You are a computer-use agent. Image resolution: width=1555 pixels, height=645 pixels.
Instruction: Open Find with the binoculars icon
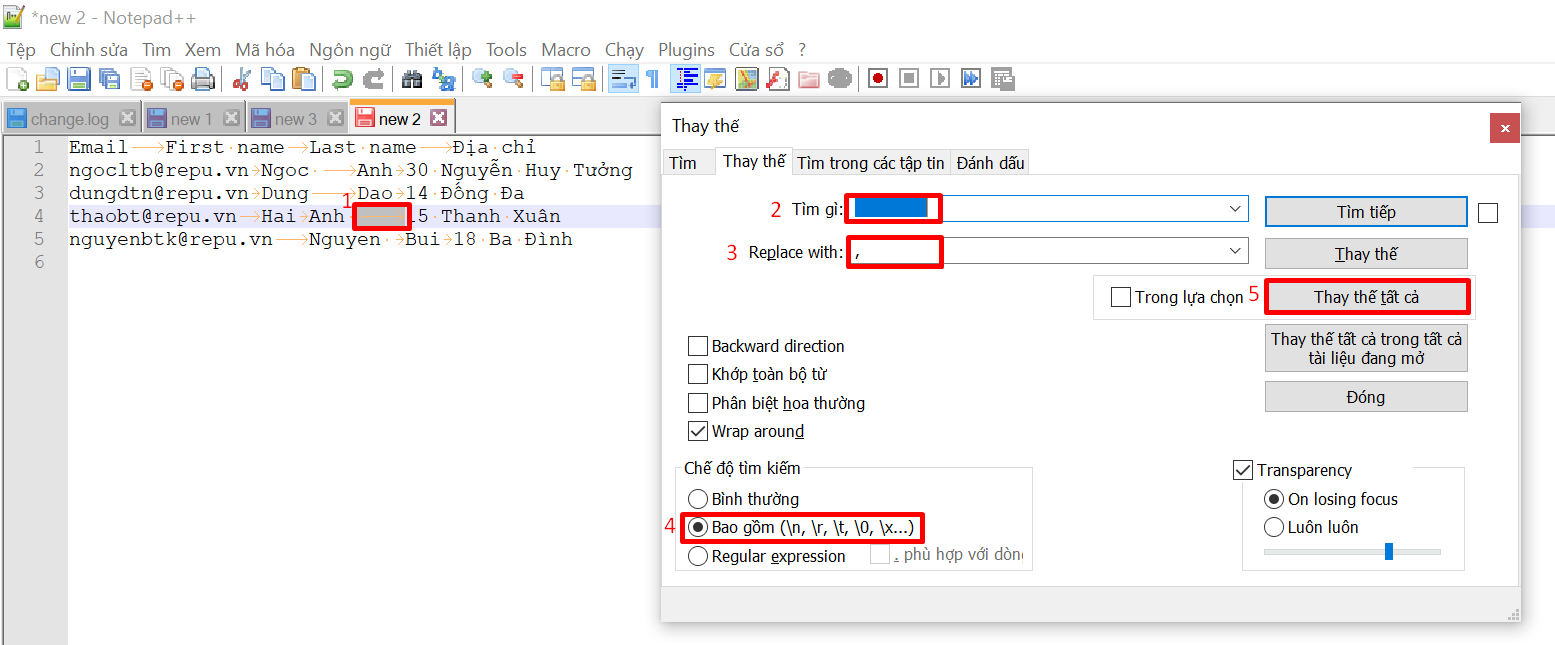(412, 79)
